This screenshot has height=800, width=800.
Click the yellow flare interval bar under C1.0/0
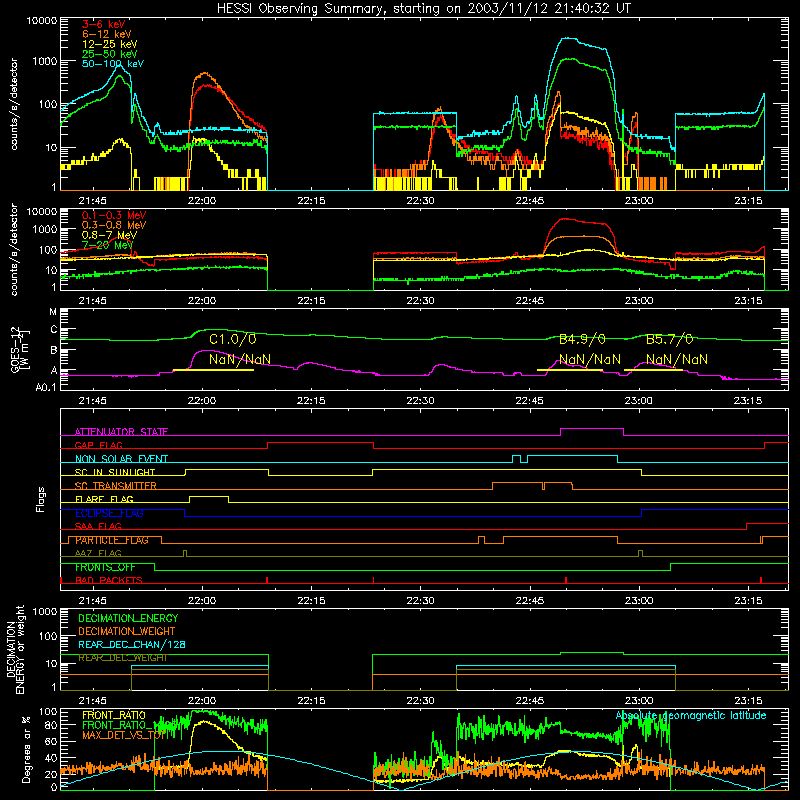click(213, 370)
